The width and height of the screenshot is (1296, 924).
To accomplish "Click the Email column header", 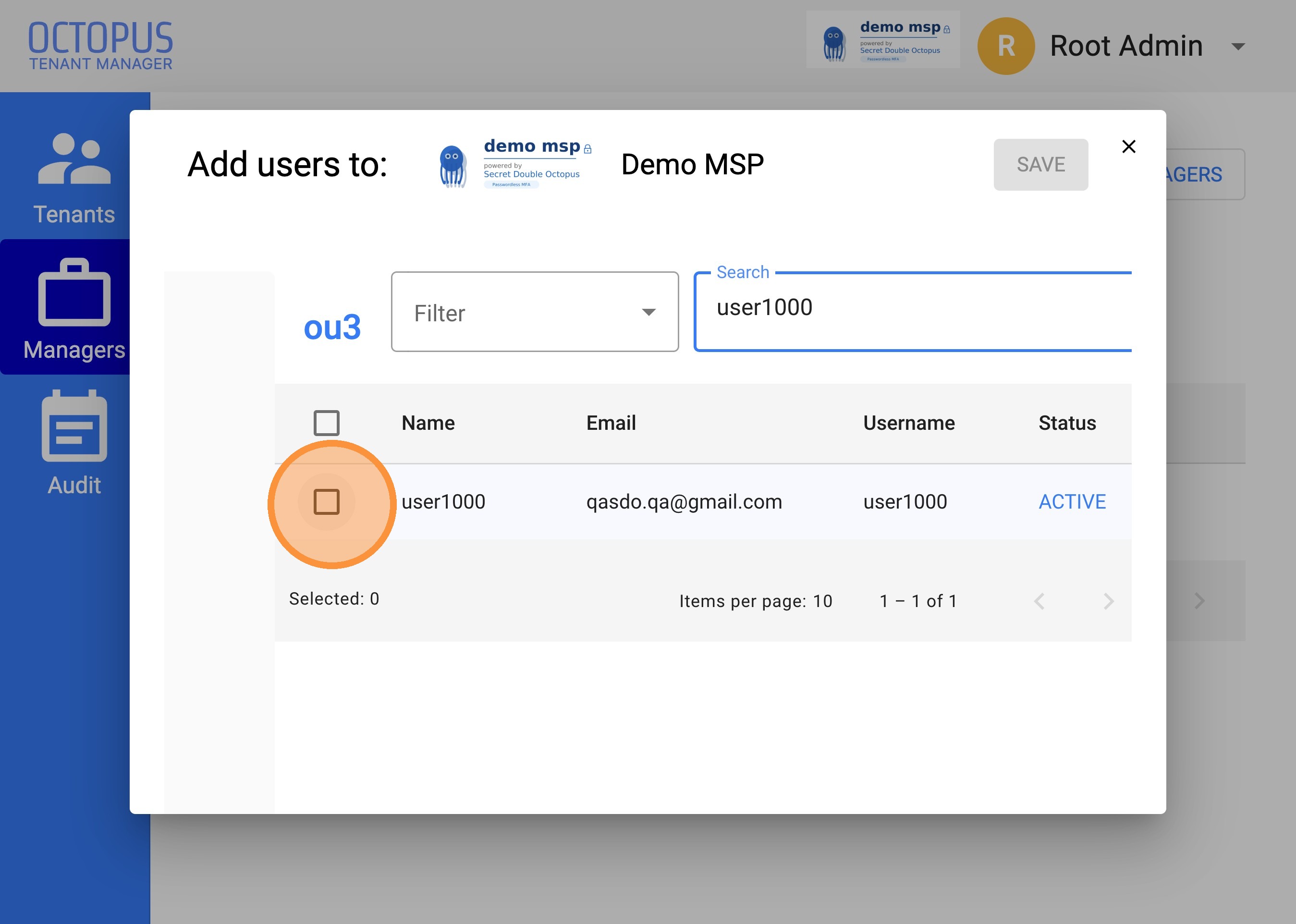I will coord(611,423).
